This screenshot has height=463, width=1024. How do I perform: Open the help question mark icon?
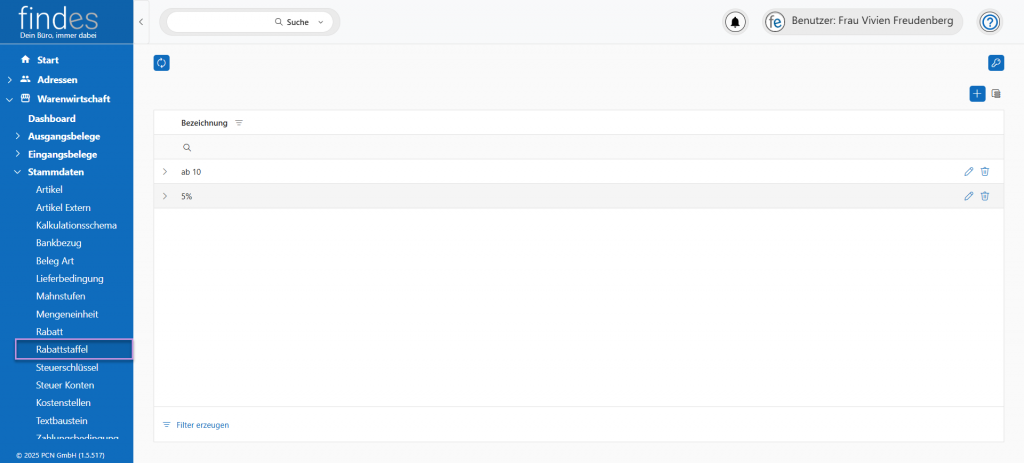pos(989,22)
